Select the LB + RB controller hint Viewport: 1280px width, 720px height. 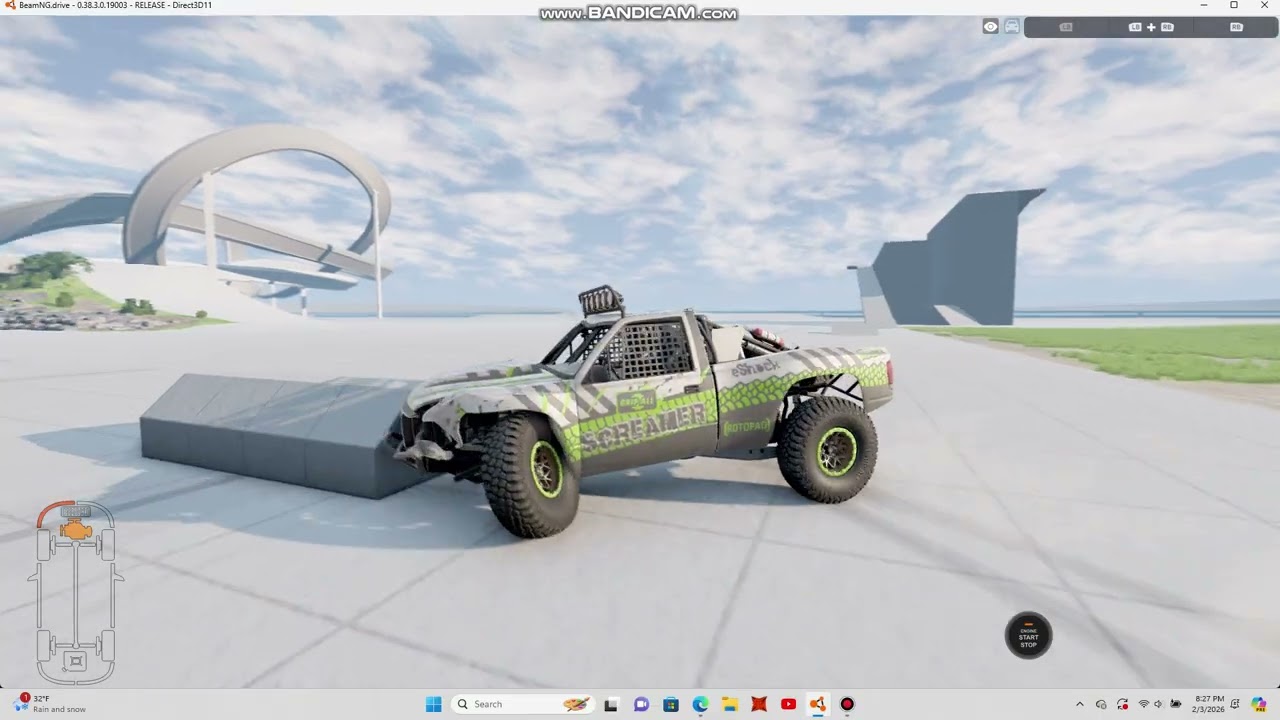point(1151,27)
